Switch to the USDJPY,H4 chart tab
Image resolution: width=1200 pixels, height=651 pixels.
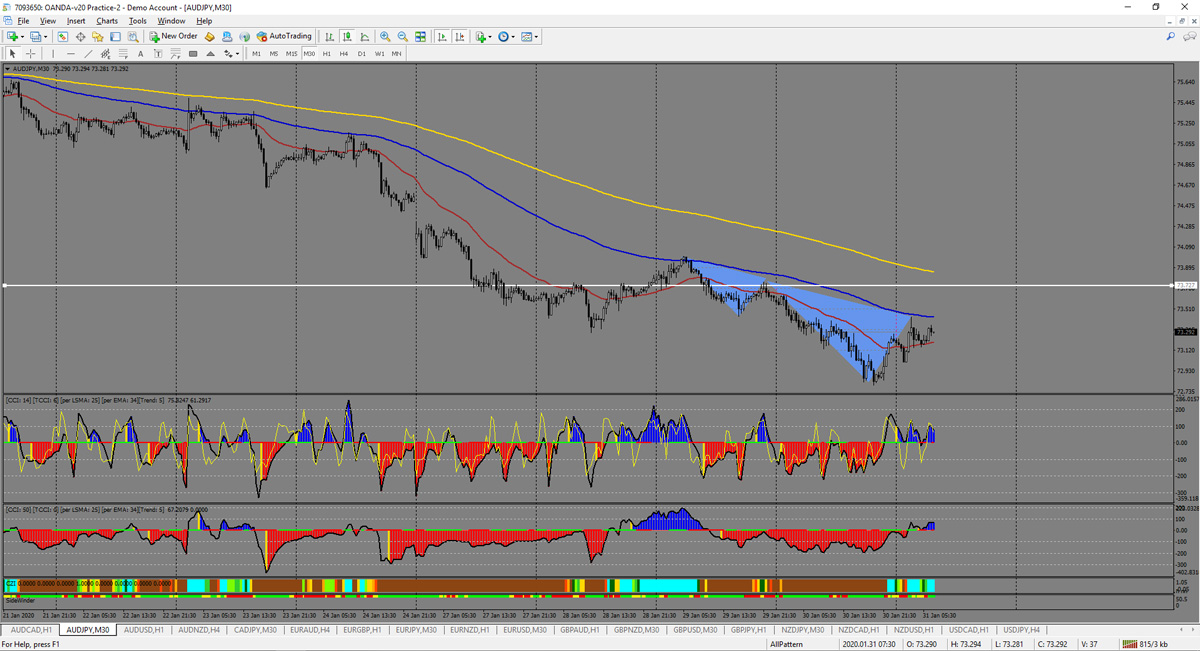(1022, 630)
